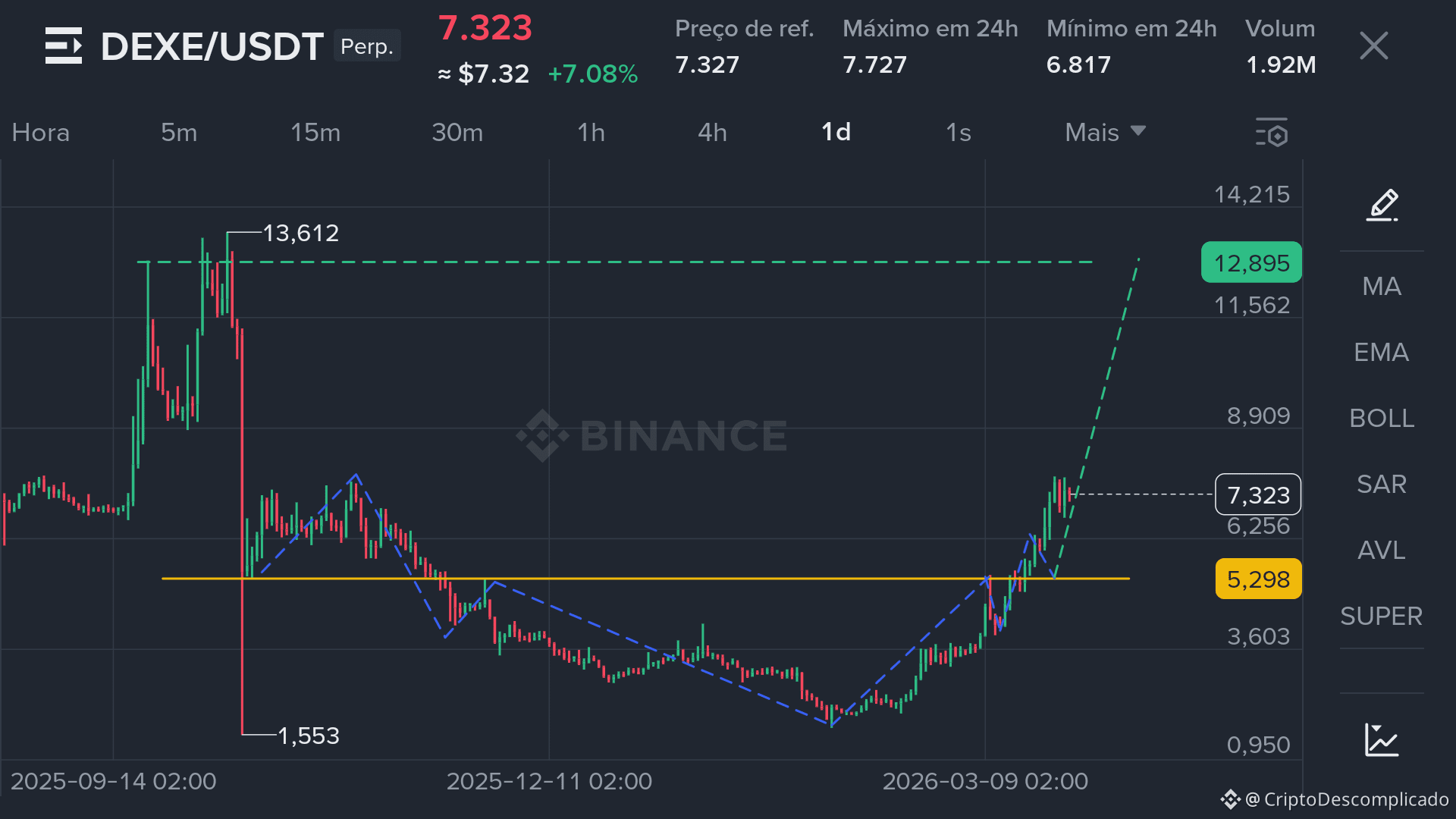The width and height of the screenshot is (1456, 819).
Task: Expand the Mais timeframe dropdown
Action: (1104, 133)
